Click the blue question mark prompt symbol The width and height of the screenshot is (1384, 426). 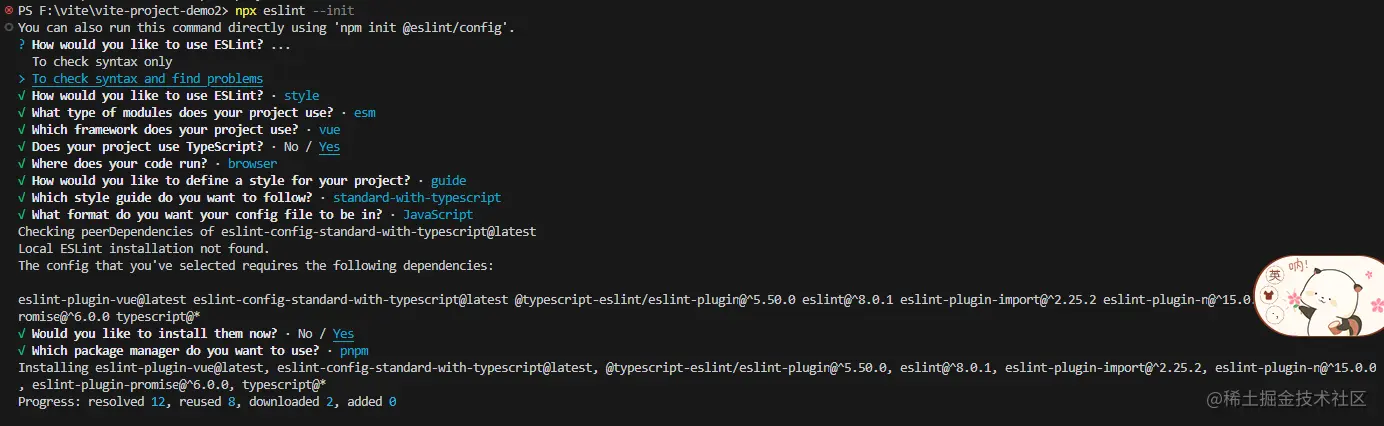[x=22, y=45]
